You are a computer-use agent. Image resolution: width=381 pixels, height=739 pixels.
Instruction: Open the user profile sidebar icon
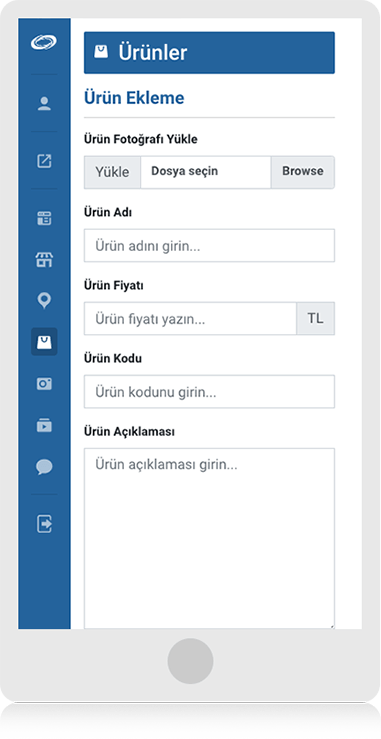pyautogui.click(x=44, y=103)
